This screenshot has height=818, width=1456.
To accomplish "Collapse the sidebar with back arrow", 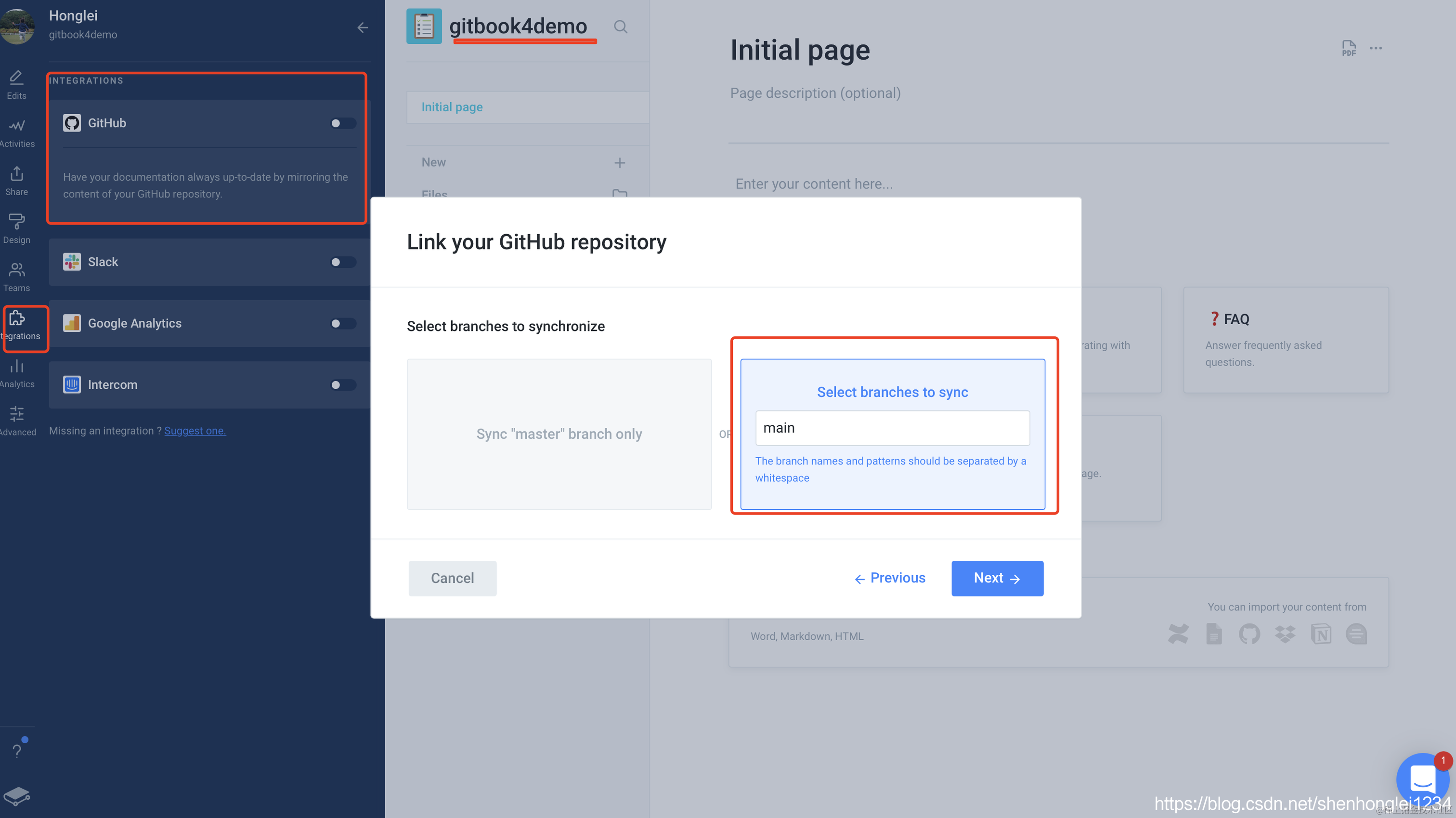I will point(363,27).
